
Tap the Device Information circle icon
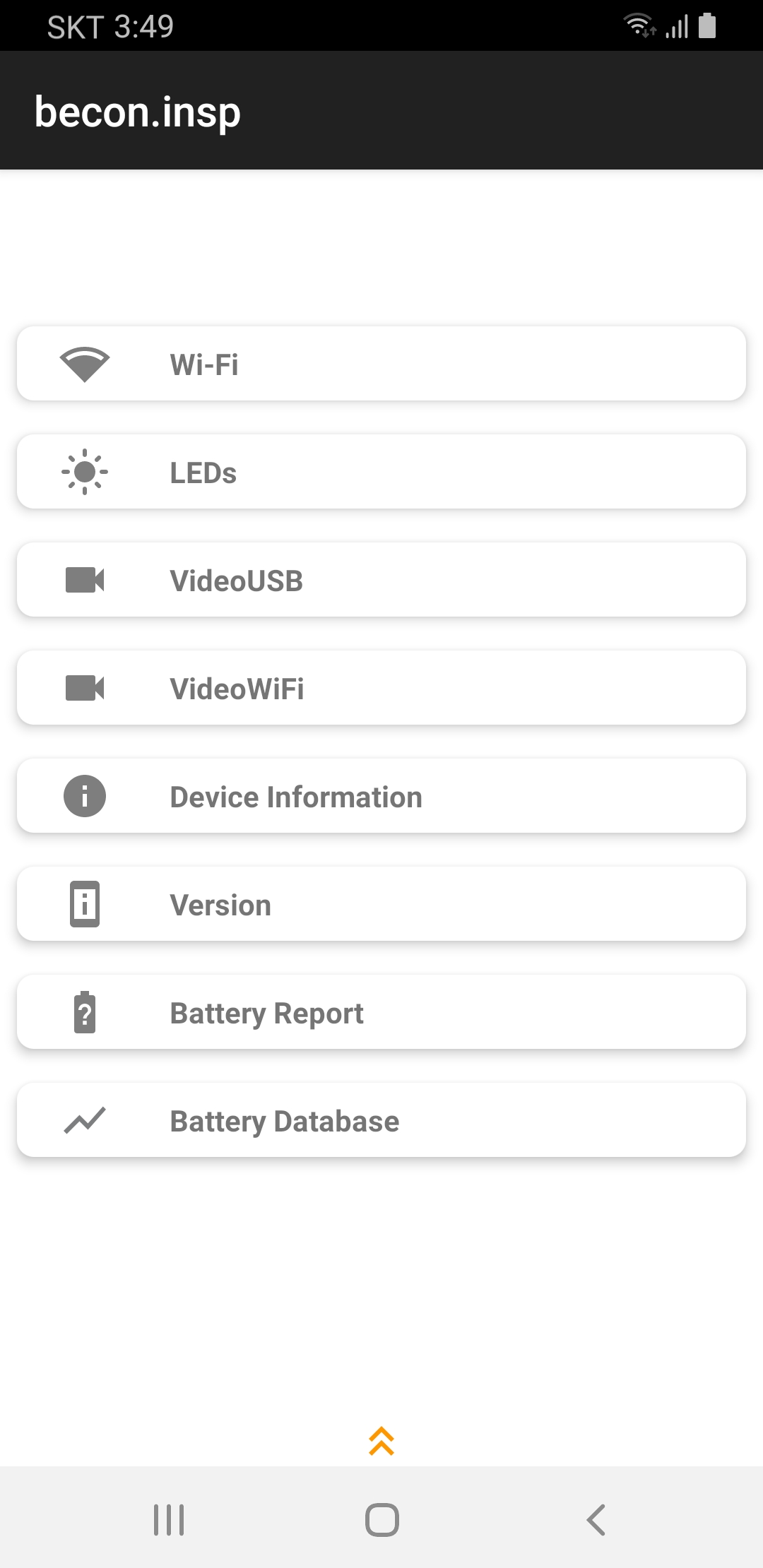coord(85,796)
